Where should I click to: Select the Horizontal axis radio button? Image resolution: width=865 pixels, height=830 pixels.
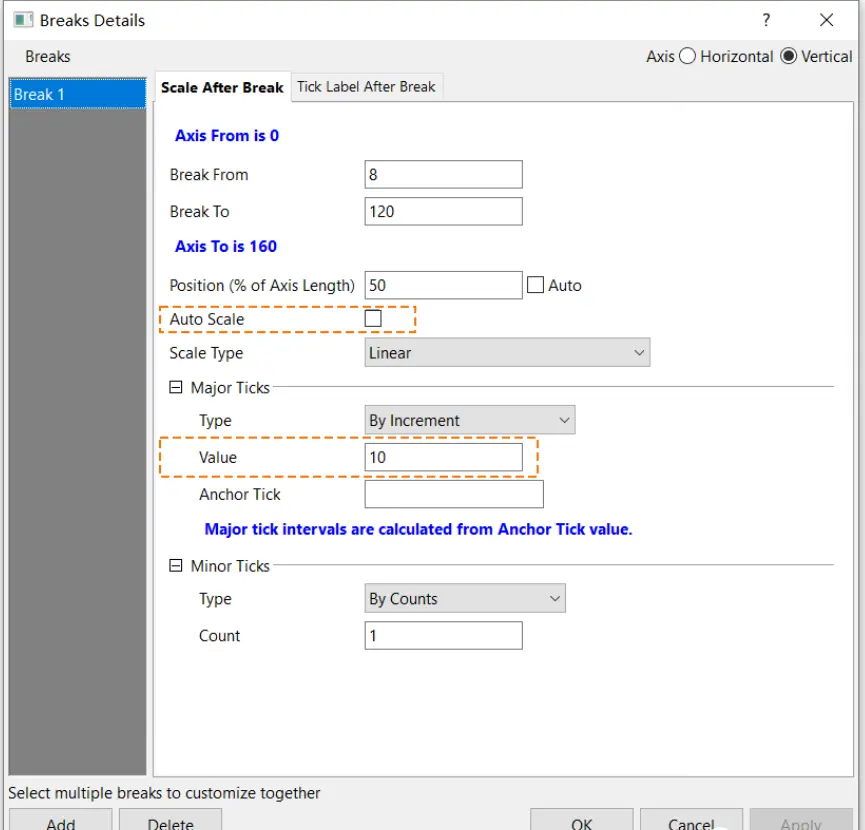coord(687,56)
